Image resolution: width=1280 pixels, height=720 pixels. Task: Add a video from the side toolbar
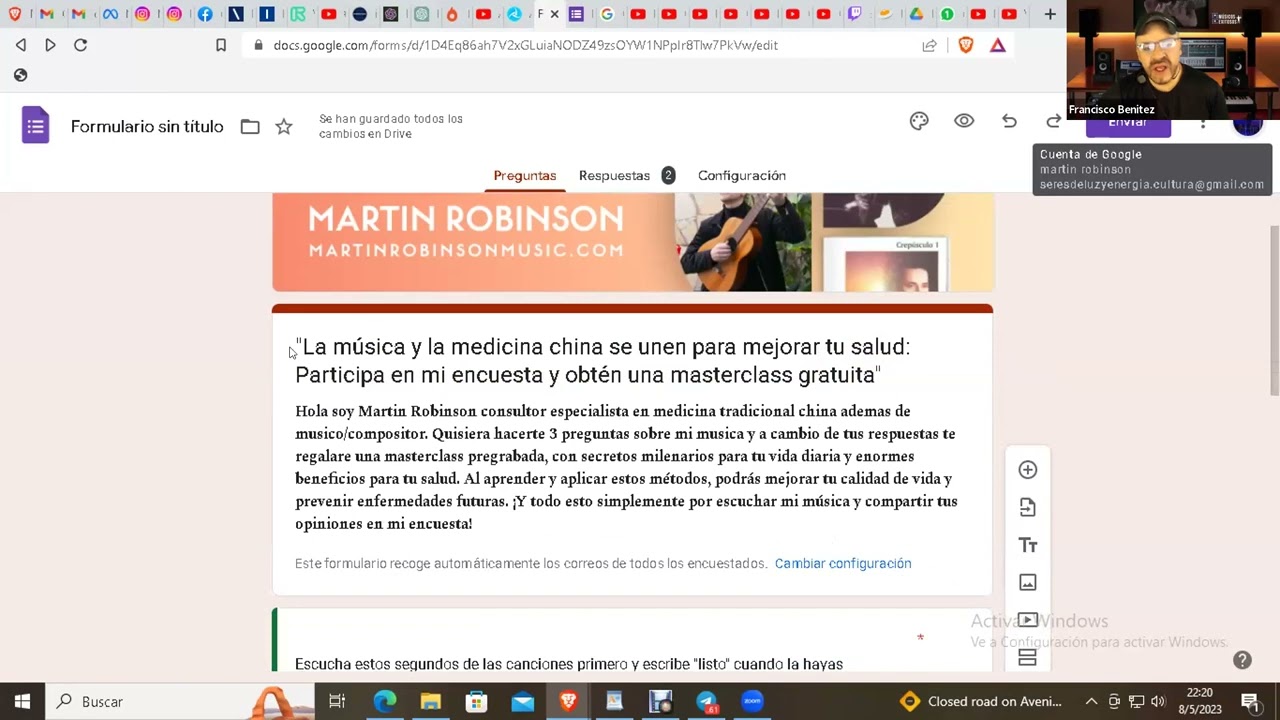pos(1027,620)
